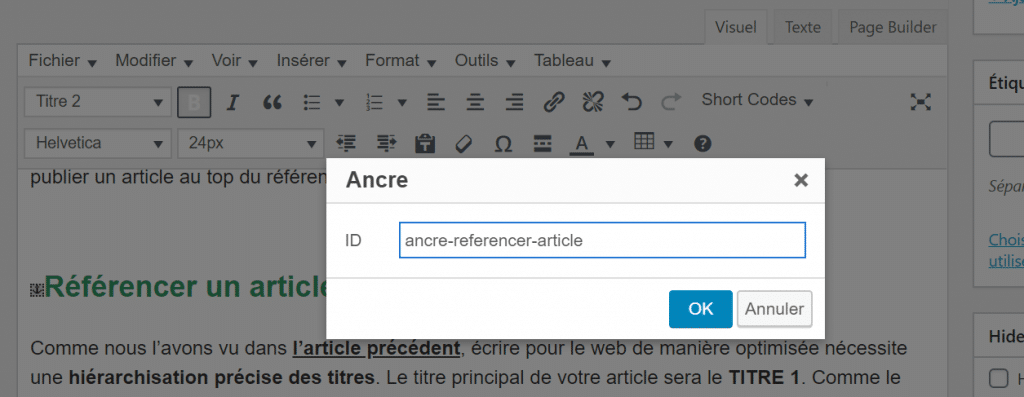Open the Tableau menu
This screenshot has width=1024, height=397.
tap(572, 61)
